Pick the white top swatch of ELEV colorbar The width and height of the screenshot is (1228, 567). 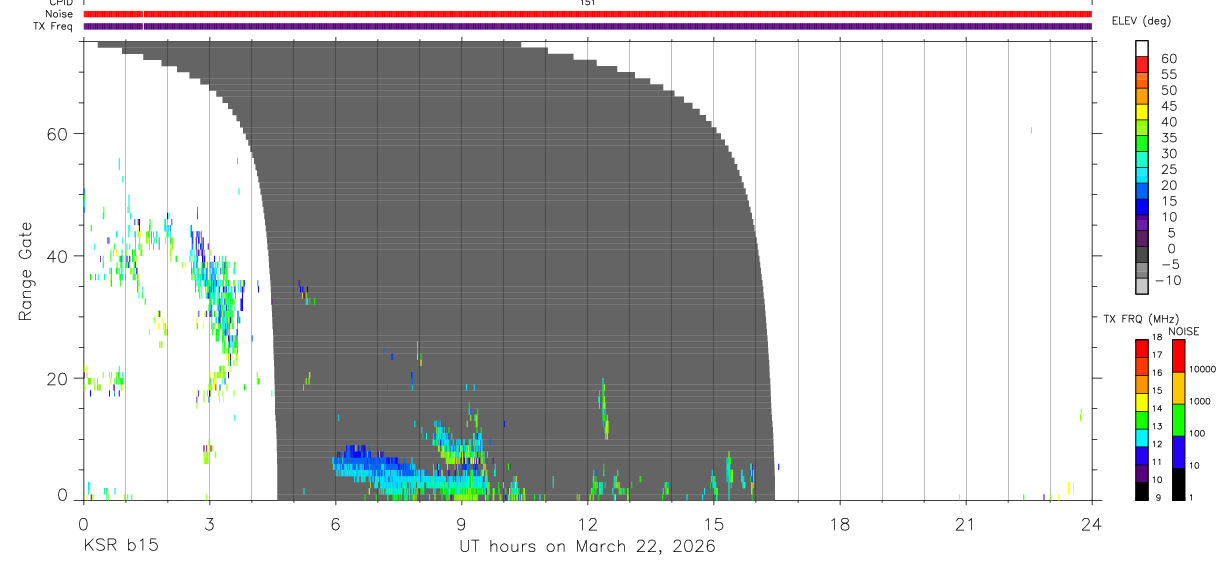1142,48
